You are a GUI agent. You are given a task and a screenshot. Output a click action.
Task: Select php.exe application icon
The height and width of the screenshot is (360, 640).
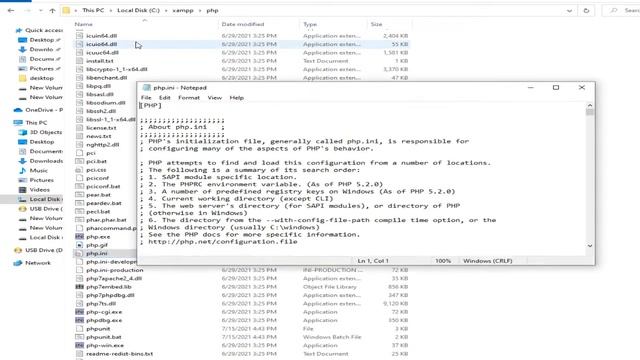[x=79, y=237]
